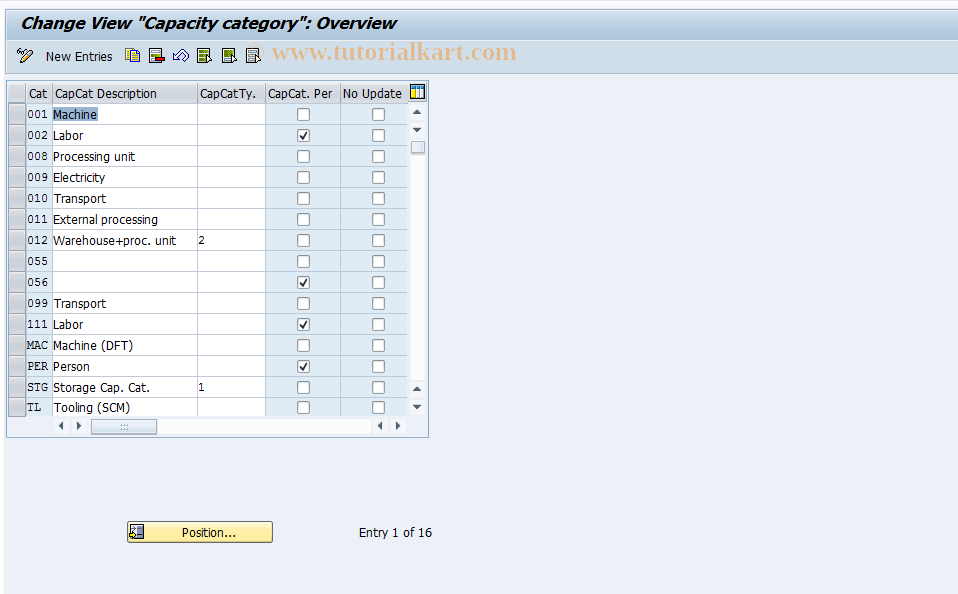Check No Update for STG Storage Cap. Cat.
958x594 pixels.
click(x=378, y=387)
